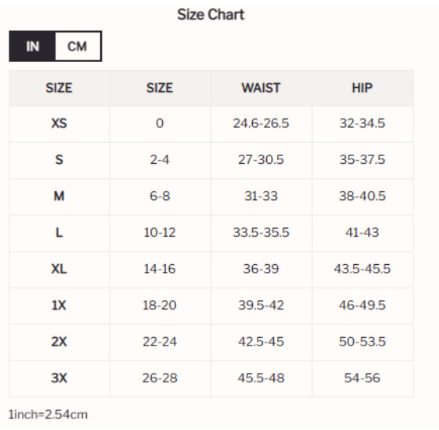This screenshot has height=430, width=439.
Task: Select the IN unit toggle
Action: [32, 46]
